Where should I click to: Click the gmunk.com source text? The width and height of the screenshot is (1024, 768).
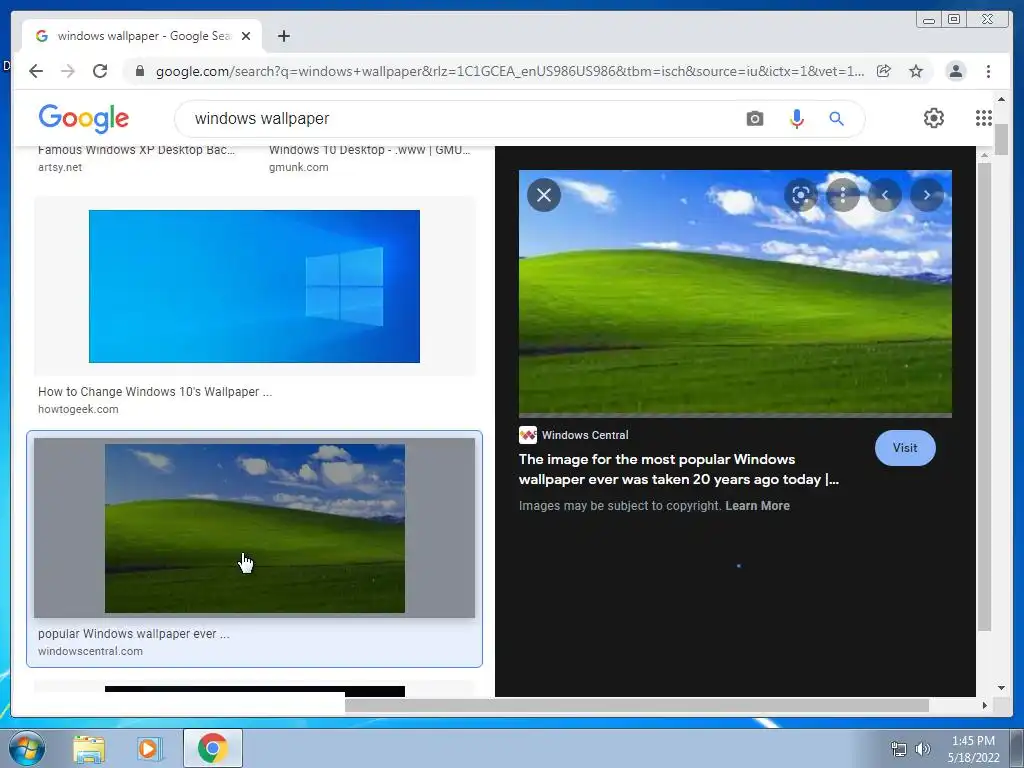[x=298, y=167]
